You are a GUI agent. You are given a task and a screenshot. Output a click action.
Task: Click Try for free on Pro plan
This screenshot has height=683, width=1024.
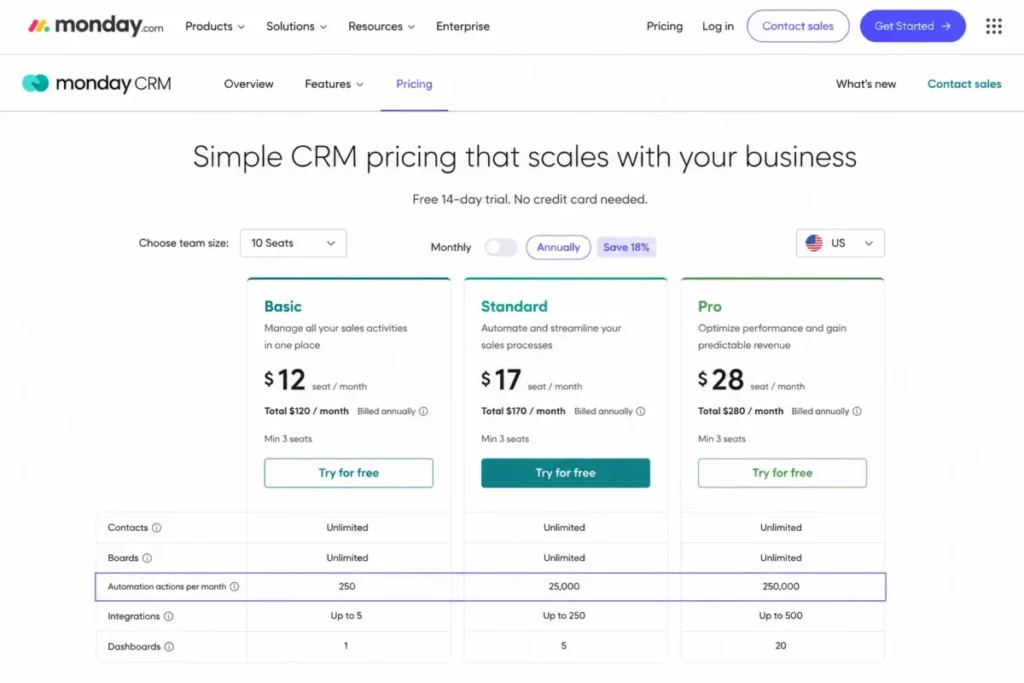tap(782, 473)
